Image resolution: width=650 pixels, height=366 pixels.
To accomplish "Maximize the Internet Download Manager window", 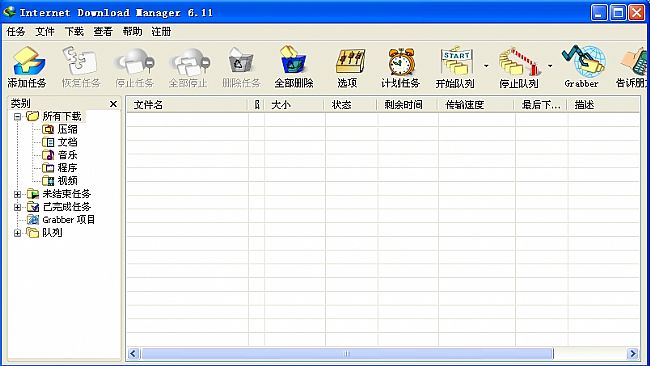I will (x=618, y=13).
